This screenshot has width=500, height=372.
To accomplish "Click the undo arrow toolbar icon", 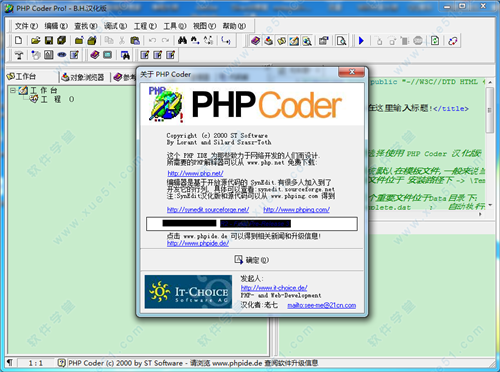I will [x=152, y=41].
